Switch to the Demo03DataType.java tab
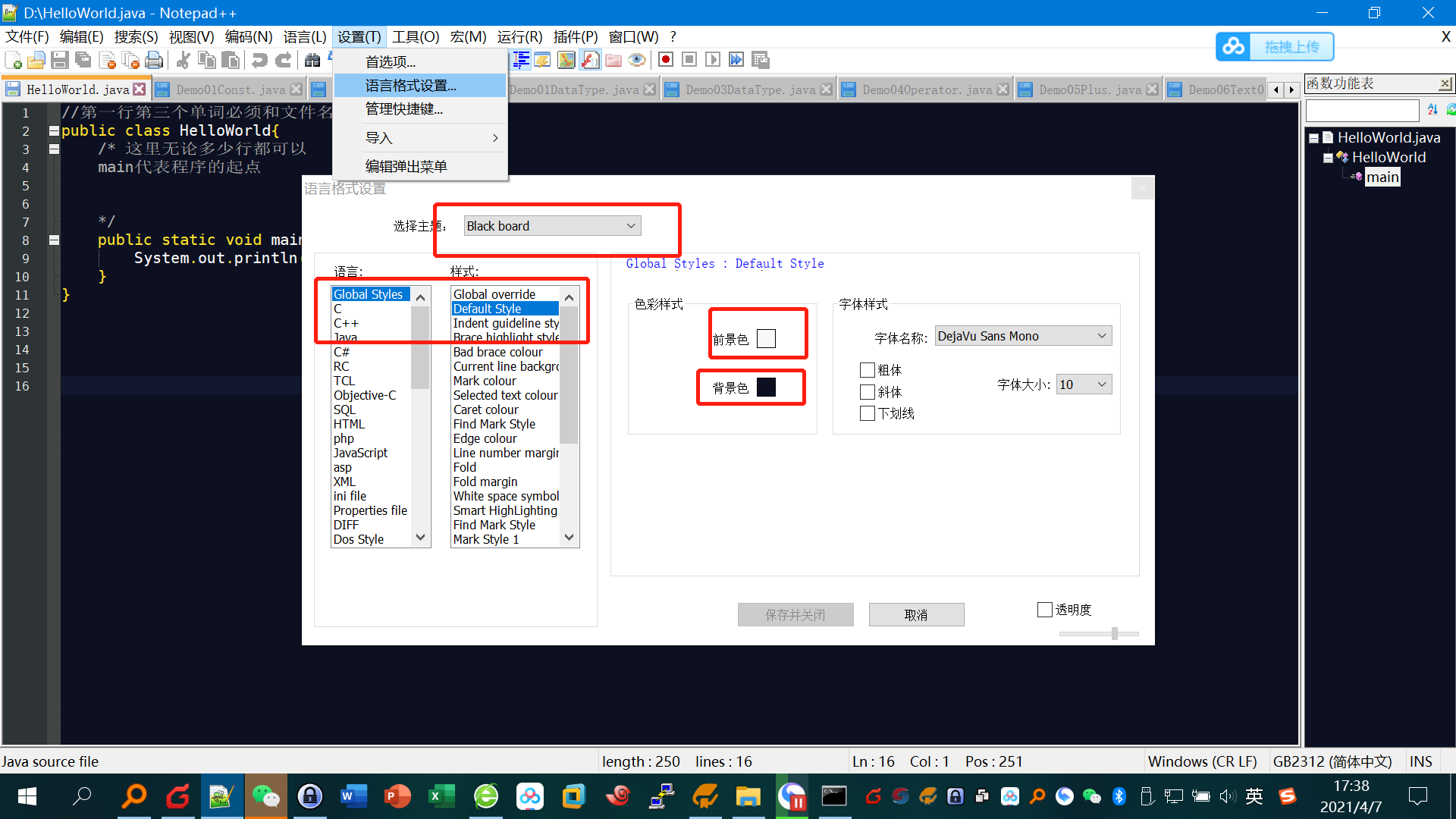1456x819 pixels. pyautogui.click(x=747, y=89)
